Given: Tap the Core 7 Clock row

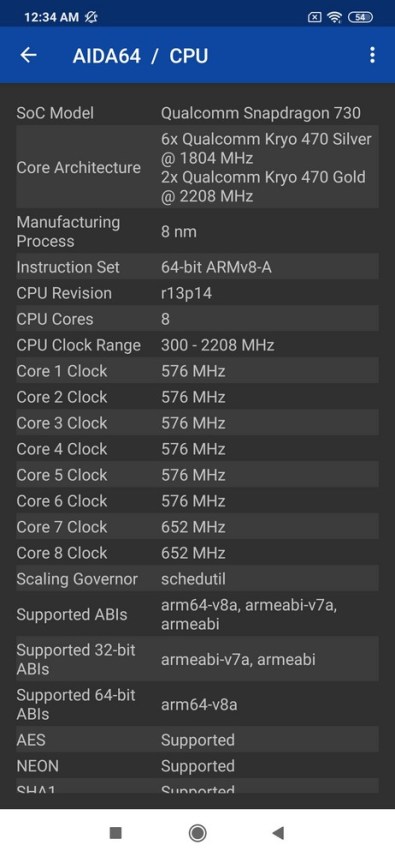Looking at the screenshot, I should tap(197, 527).
